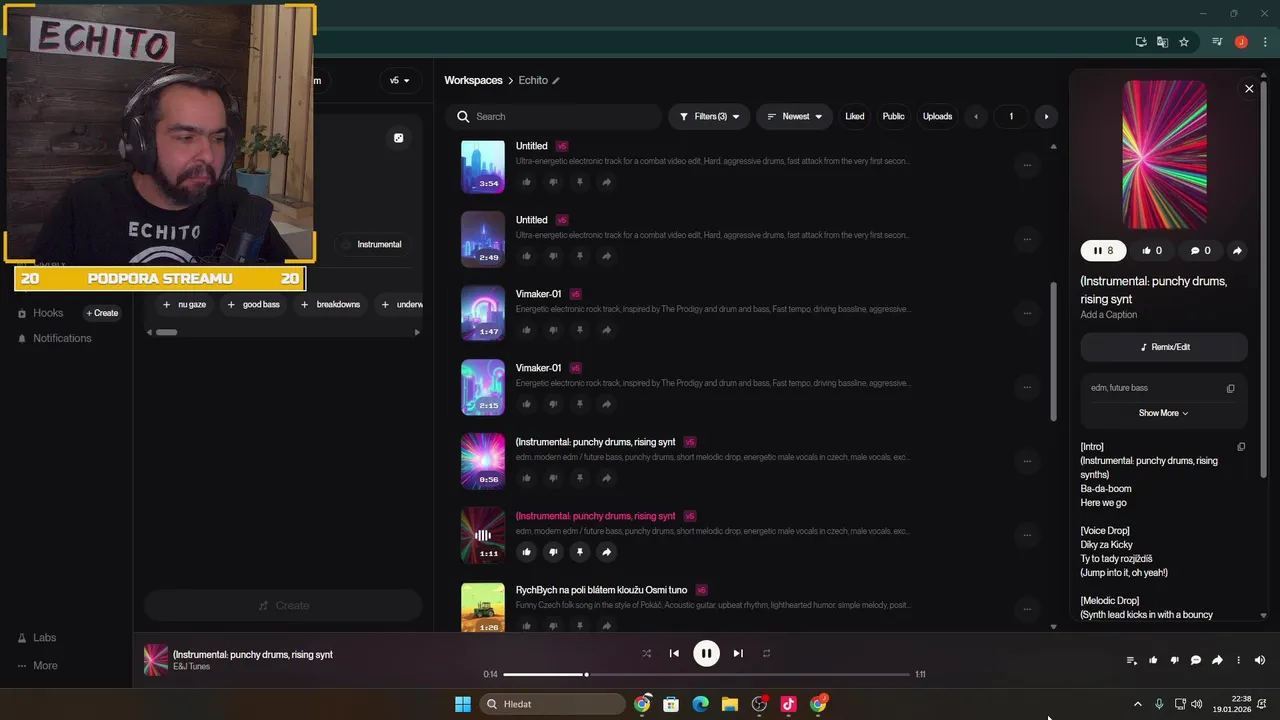Click '+ Create' next to Hooks
The image size is (1280, 720).
[x=102, y=313]
